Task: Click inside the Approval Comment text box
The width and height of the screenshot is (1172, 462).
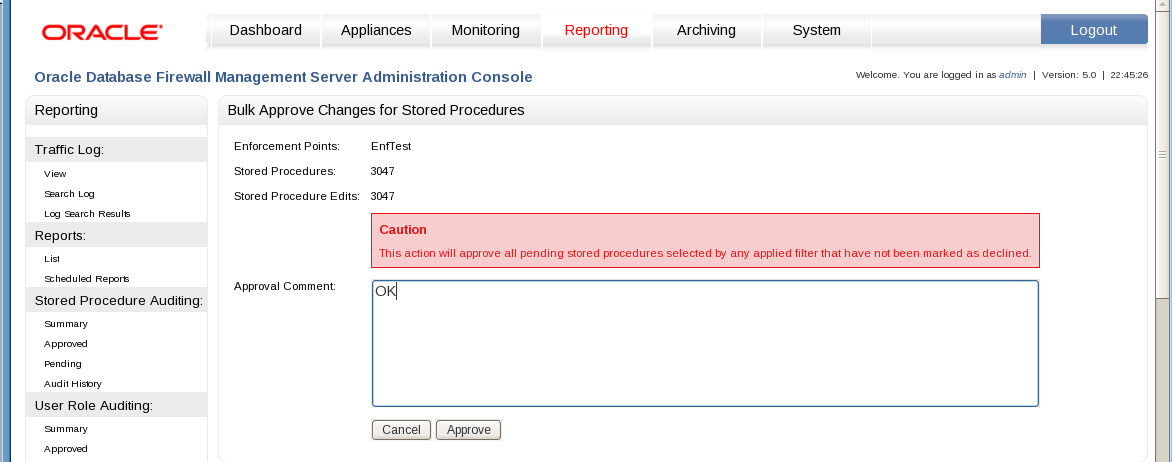Action: point(705,343)
